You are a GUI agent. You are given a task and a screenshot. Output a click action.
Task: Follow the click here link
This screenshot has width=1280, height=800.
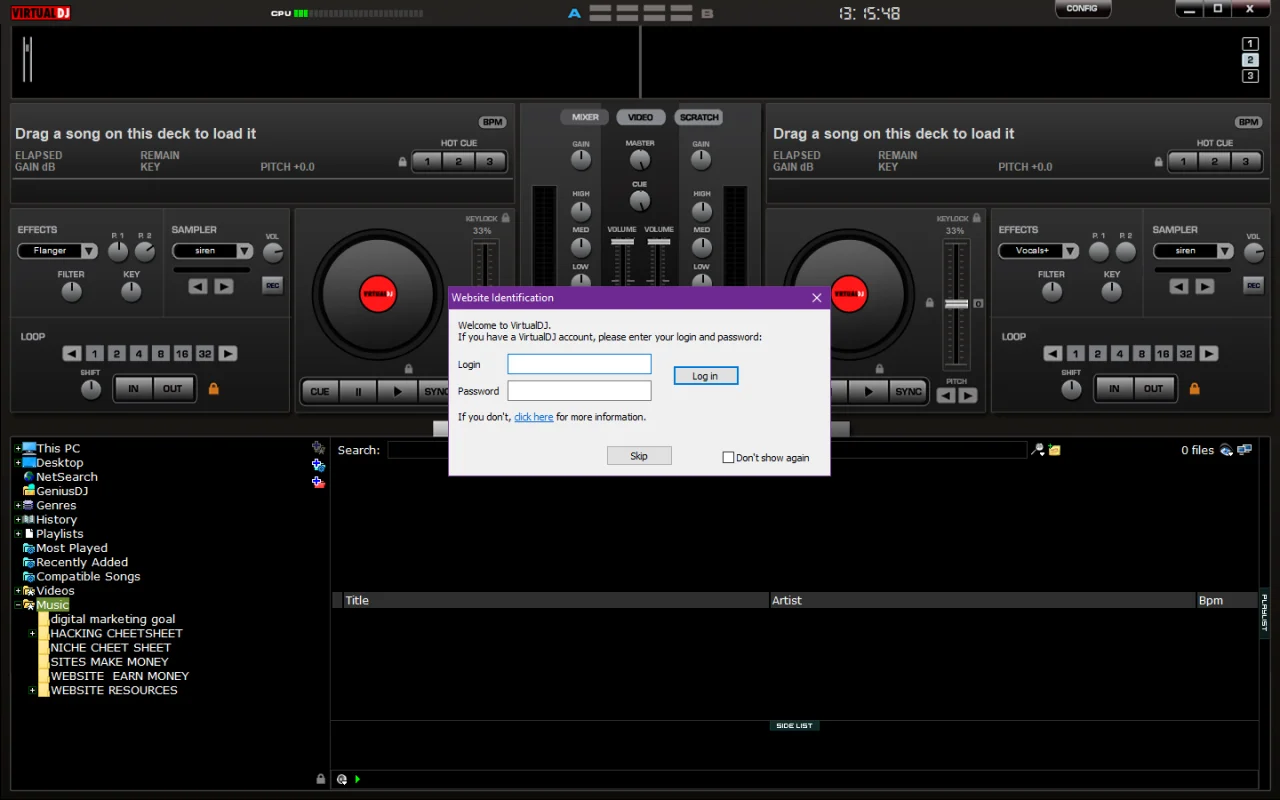point(533,417)
